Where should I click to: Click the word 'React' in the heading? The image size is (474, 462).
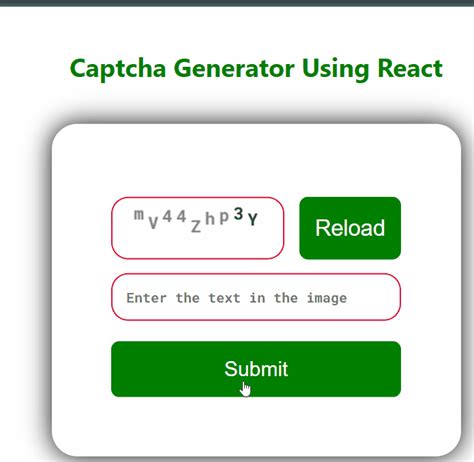(410, 68)
